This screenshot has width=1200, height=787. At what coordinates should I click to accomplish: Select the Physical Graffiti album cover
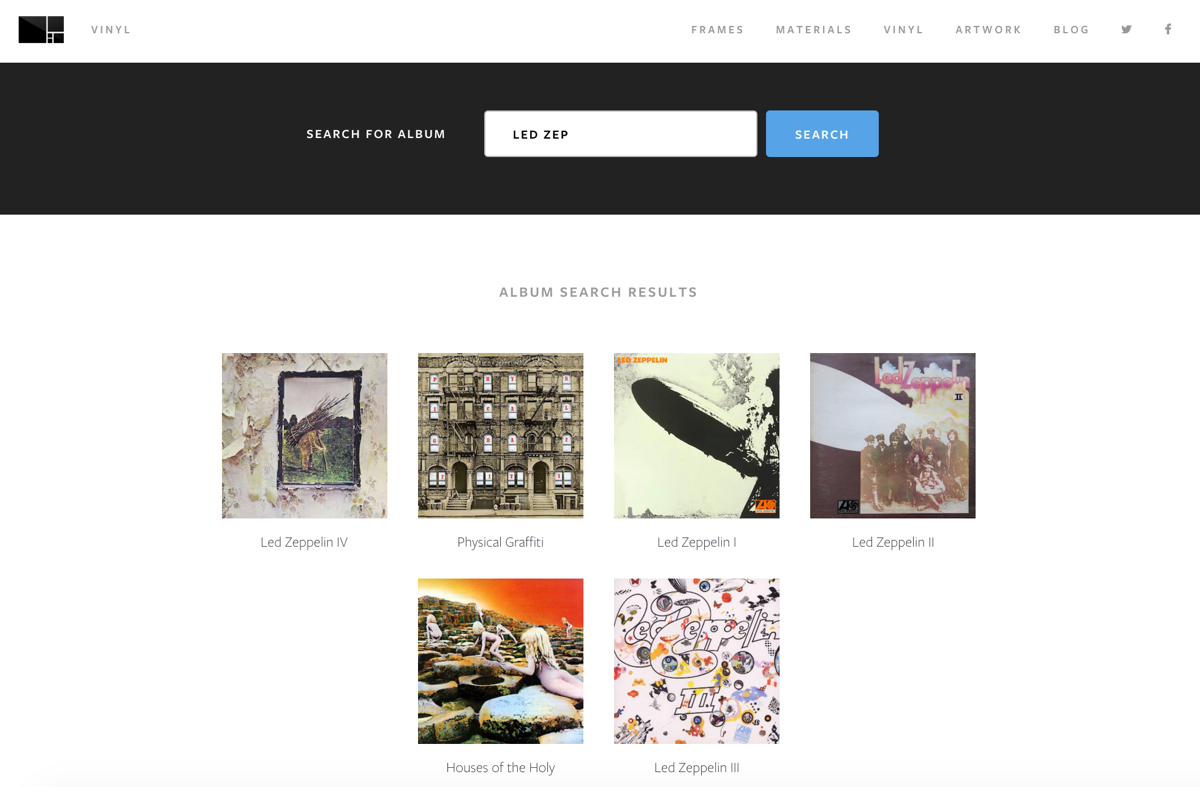[x=500, y=435]
